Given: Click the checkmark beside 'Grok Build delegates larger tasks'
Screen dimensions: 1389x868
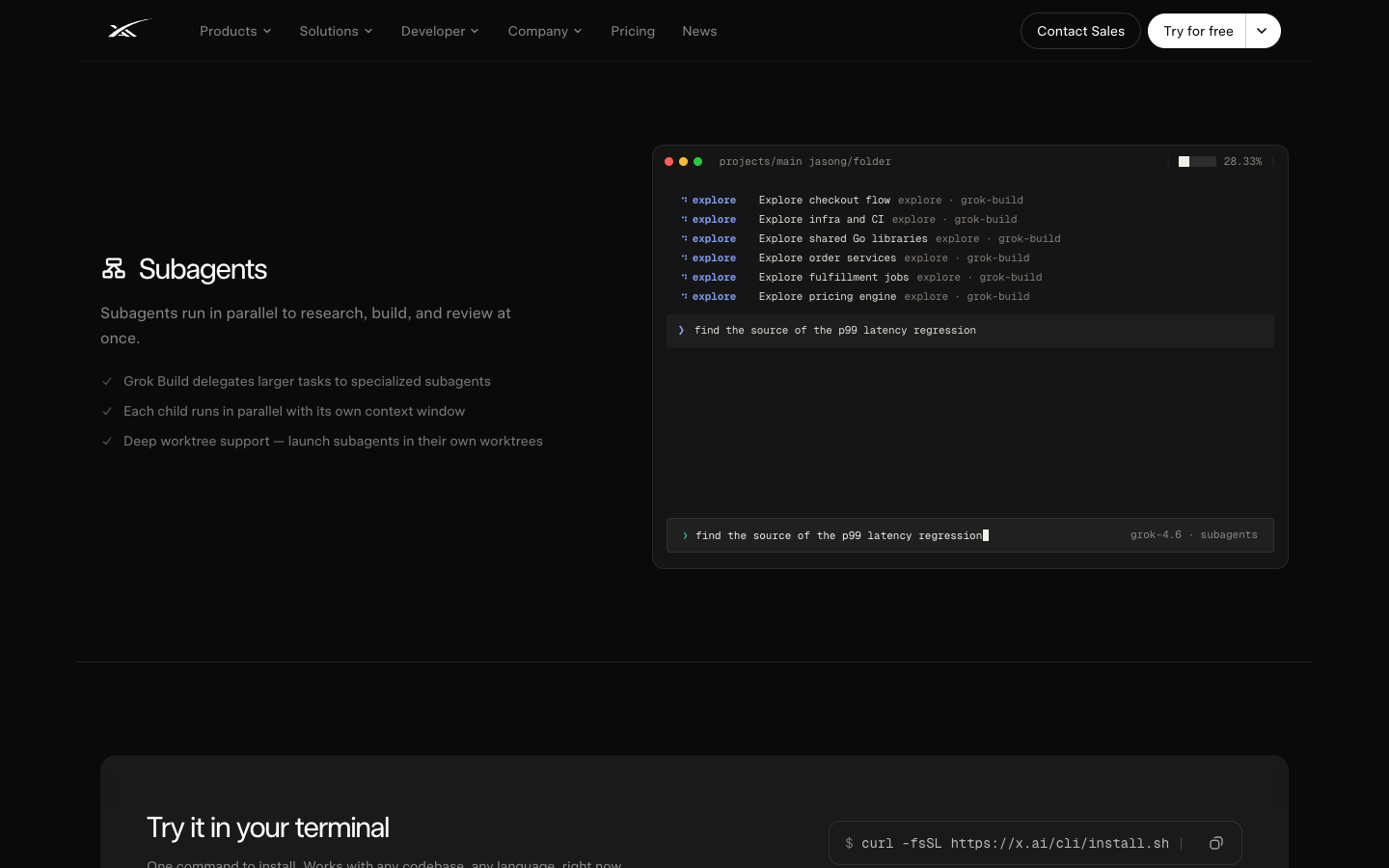Looking at the screenshot, I should pos(107,382).
